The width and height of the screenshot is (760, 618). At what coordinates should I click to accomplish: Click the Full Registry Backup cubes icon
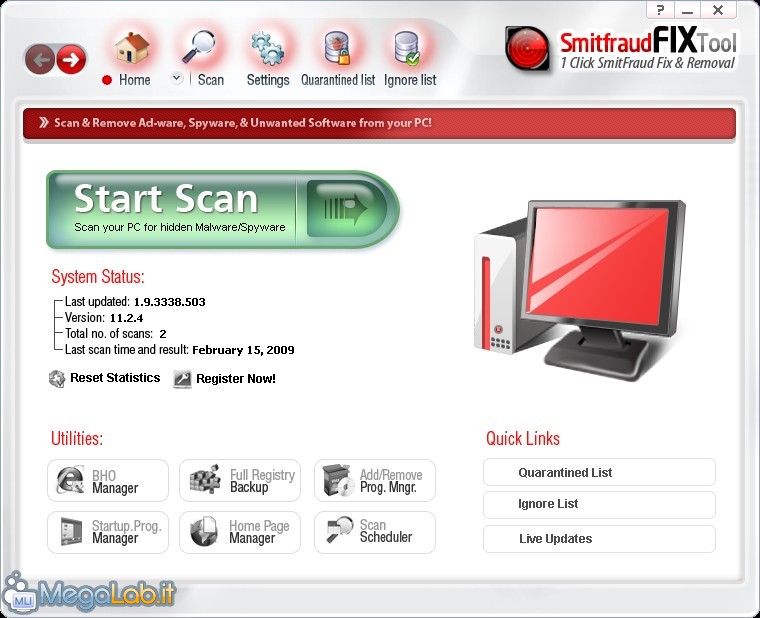click(x=205, y=479)
